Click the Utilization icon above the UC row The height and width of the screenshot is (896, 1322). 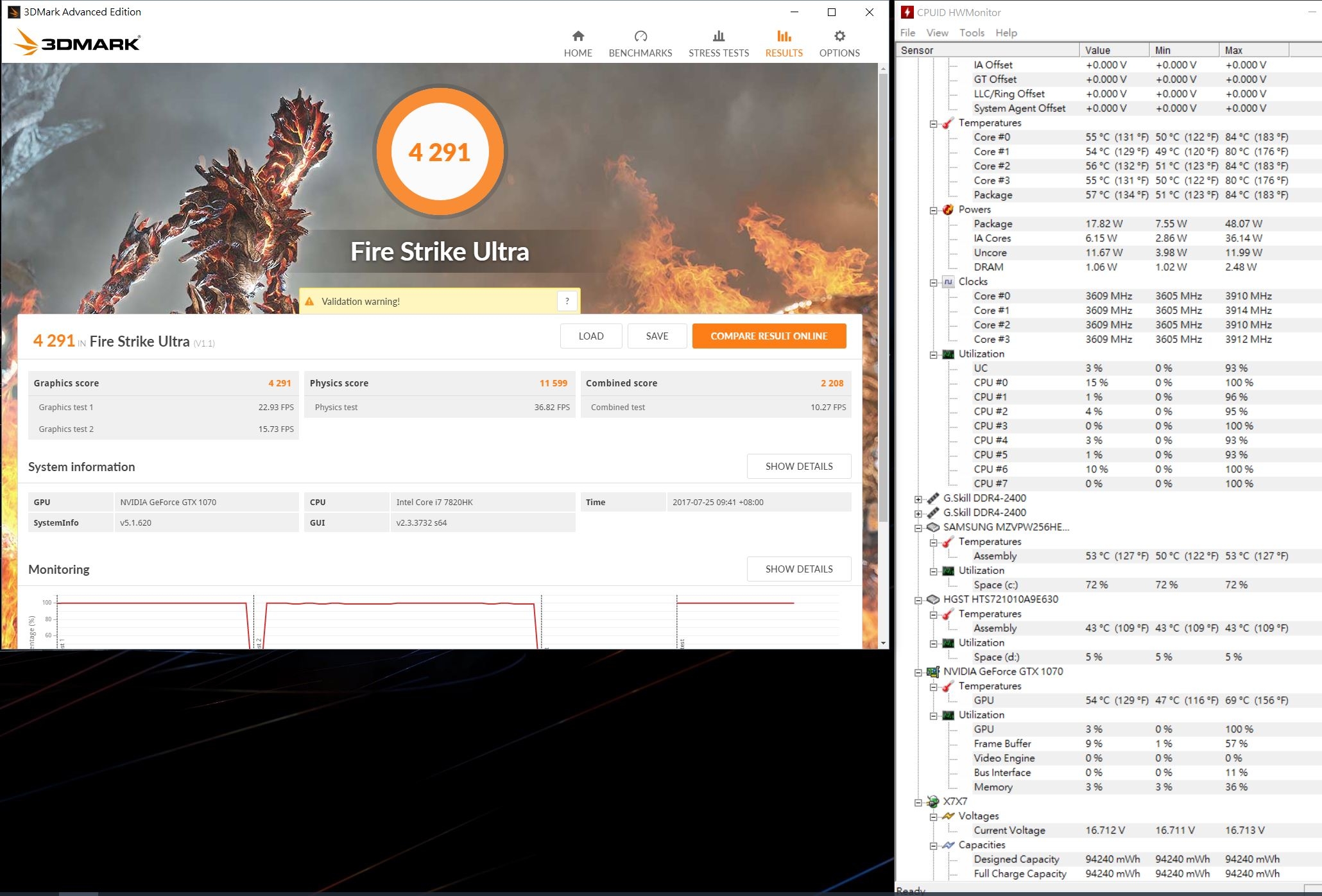pyautogui.click(x=948, y=354)
